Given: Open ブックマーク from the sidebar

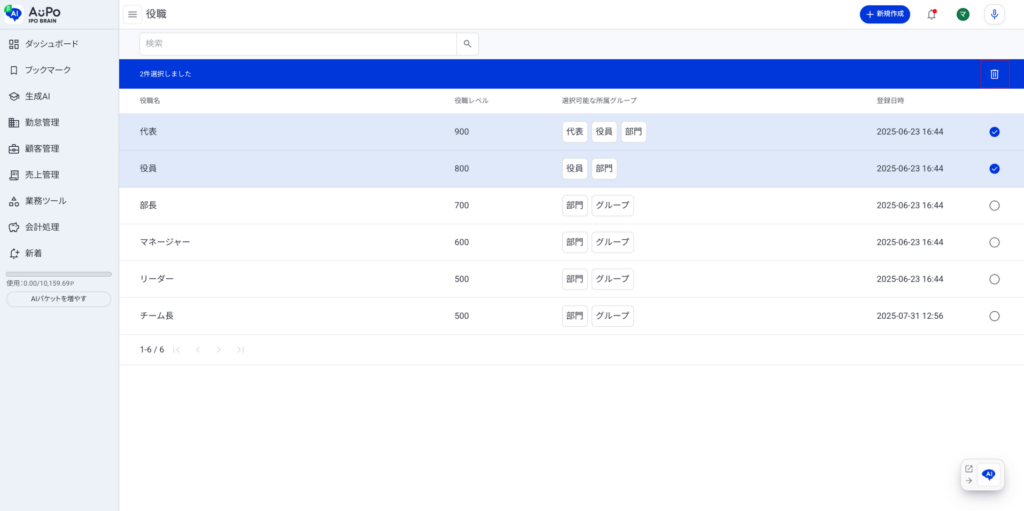Looking at the screenshot, I should [47, 70].
